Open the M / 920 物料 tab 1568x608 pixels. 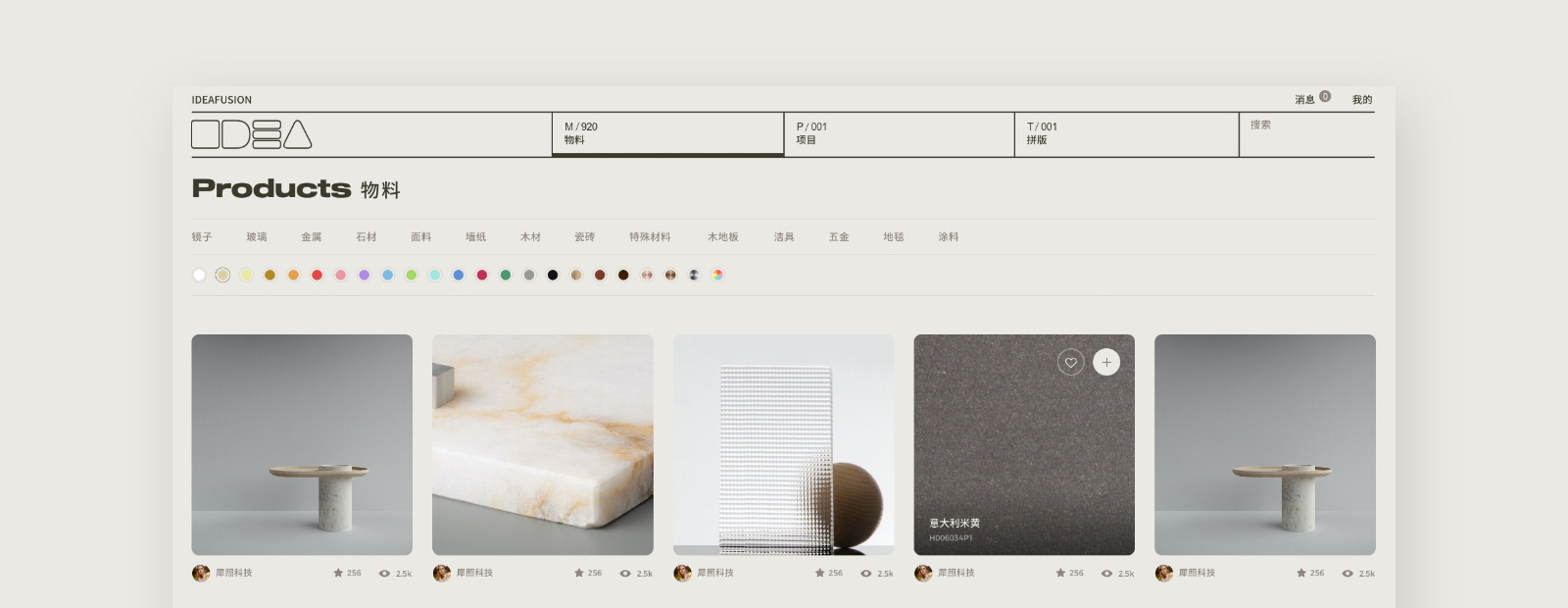[x=667, y=133]
